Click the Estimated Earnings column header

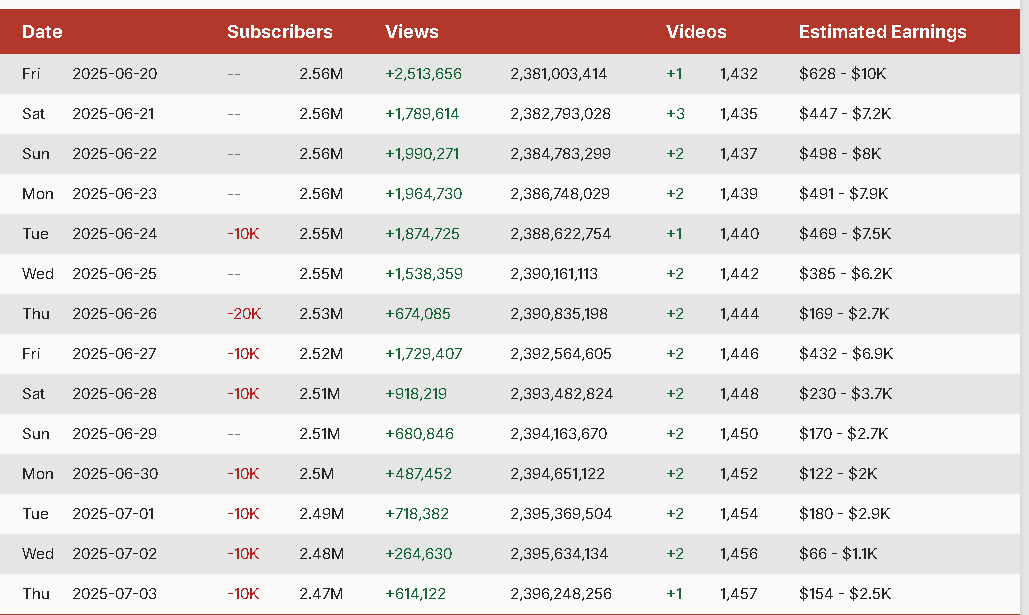click(x=882, y=32)
